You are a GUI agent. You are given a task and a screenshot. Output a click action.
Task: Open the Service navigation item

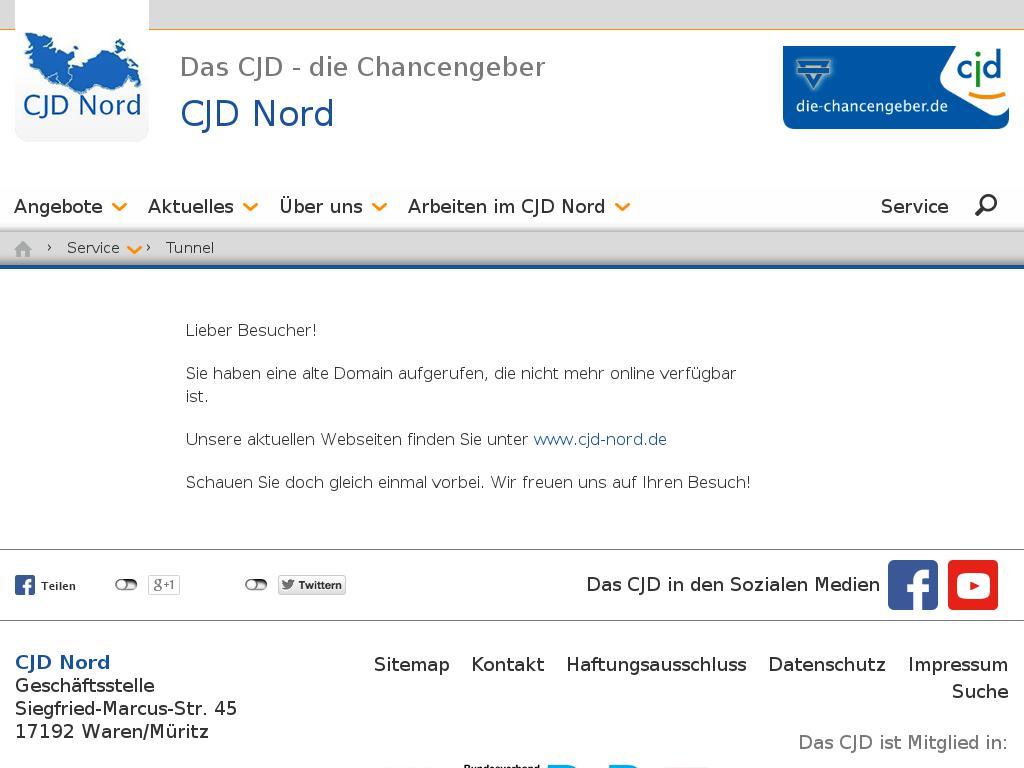coord(914,206)
